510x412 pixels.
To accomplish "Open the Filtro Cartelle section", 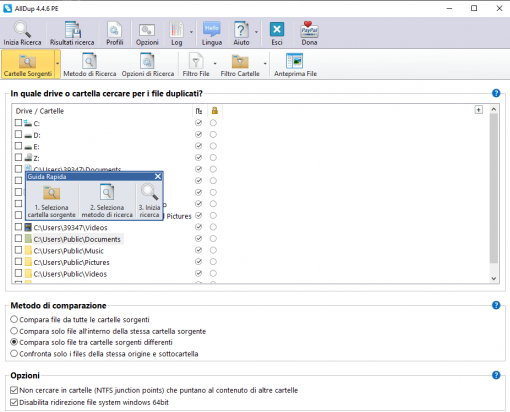I will [x=240, y=64].
